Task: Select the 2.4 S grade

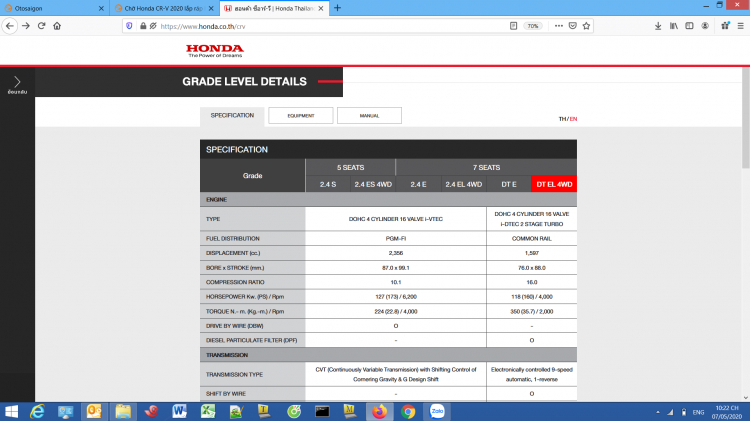Action: 328,184
